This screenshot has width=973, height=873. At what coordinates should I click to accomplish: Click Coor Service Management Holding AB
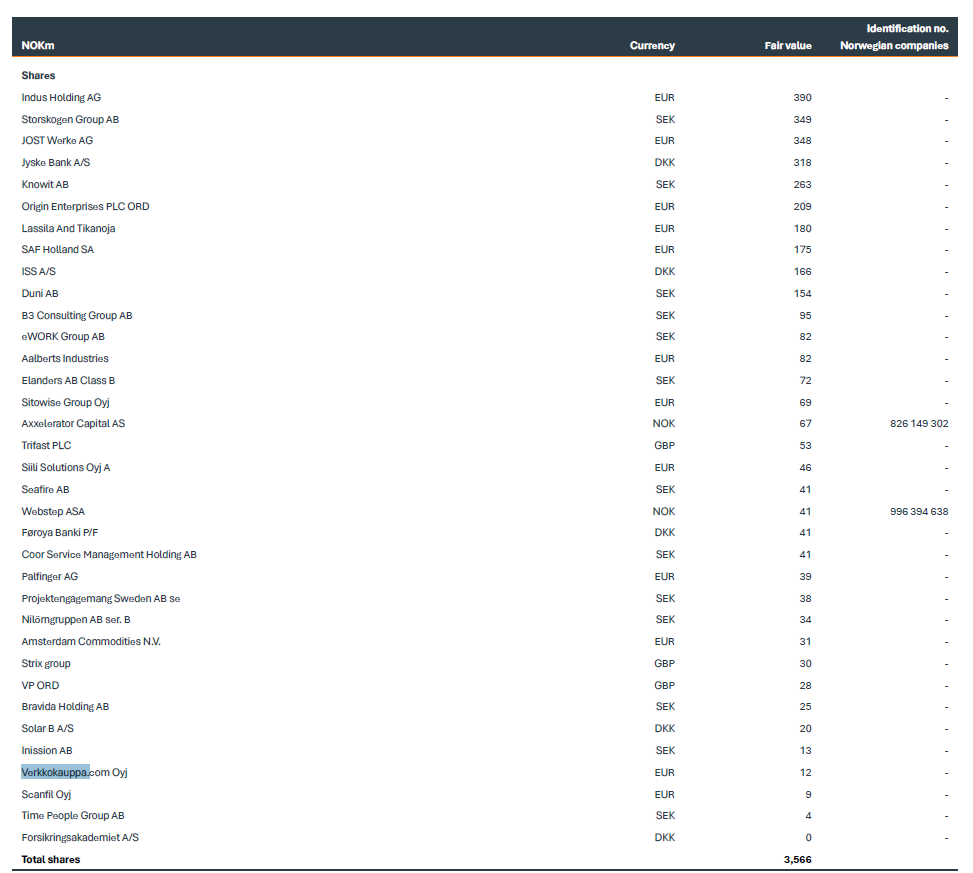coord(109,555)
